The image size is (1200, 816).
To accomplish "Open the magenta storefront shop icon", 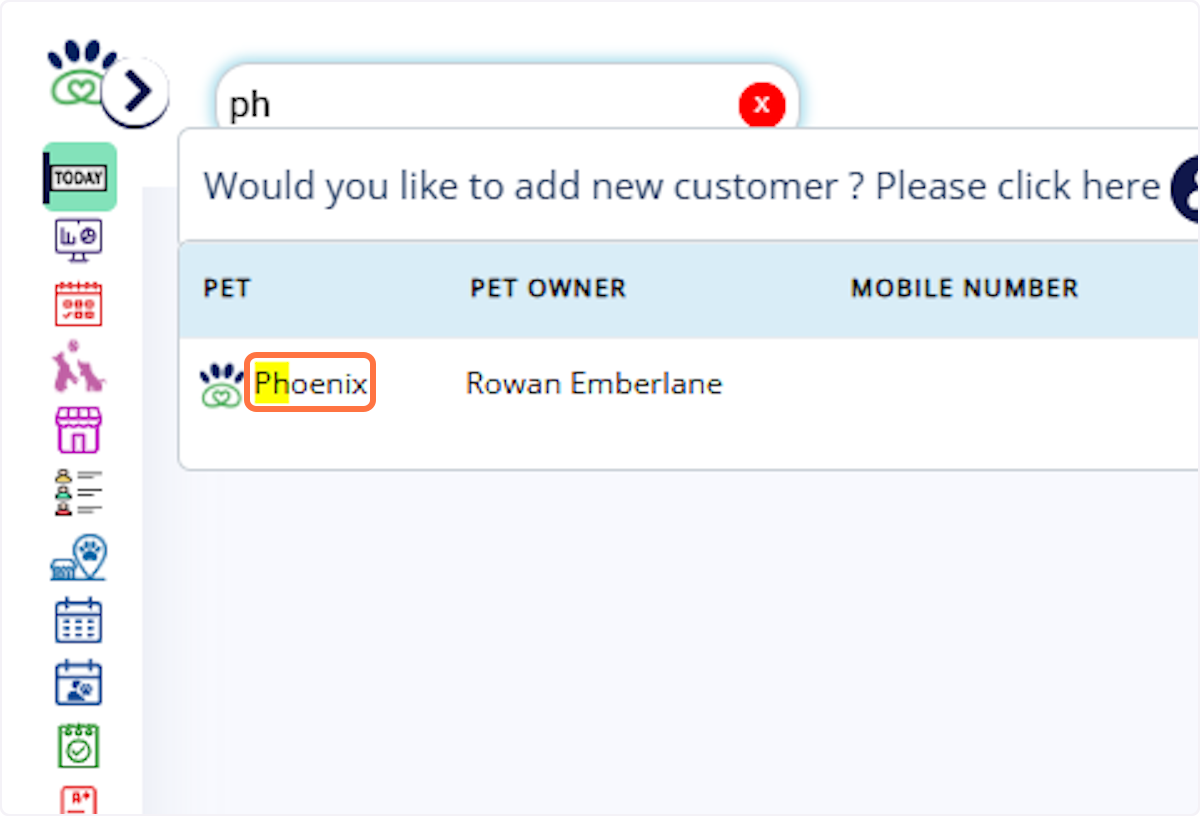I will point(78,430).
